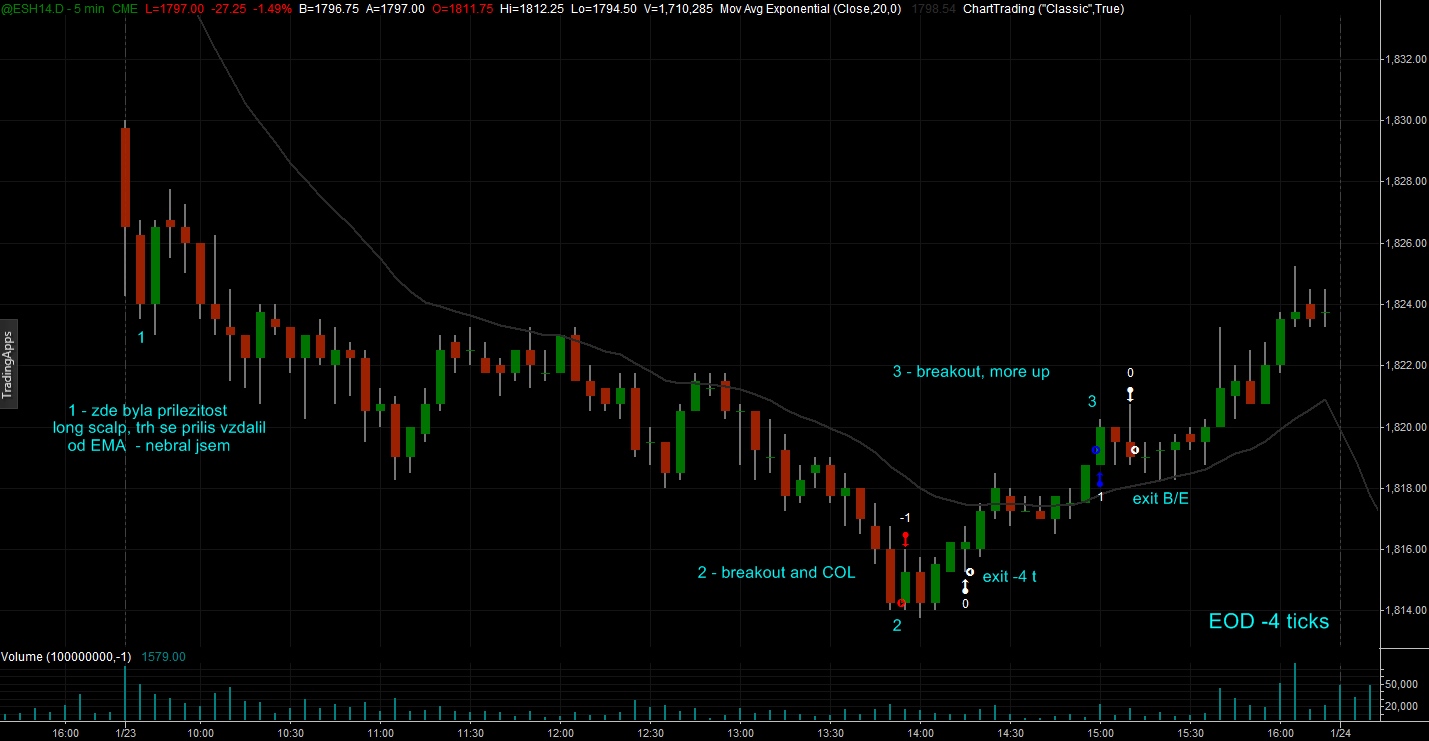This screenshot has width=1429, height=741.
Task: Click the dim "1798.54" EMA value
Action: [x=935, y=8]
